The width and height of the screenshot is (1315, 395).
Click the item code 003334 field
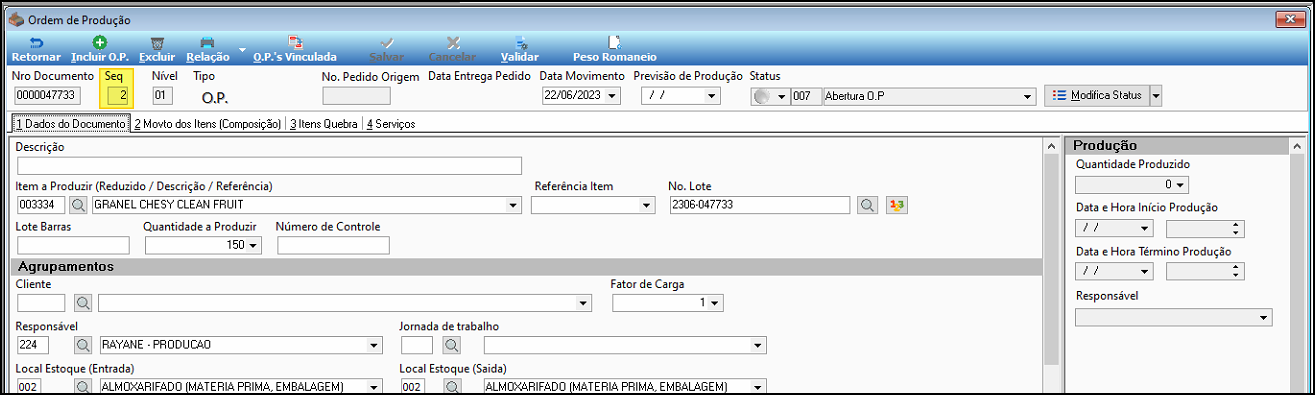click(41, 205)
